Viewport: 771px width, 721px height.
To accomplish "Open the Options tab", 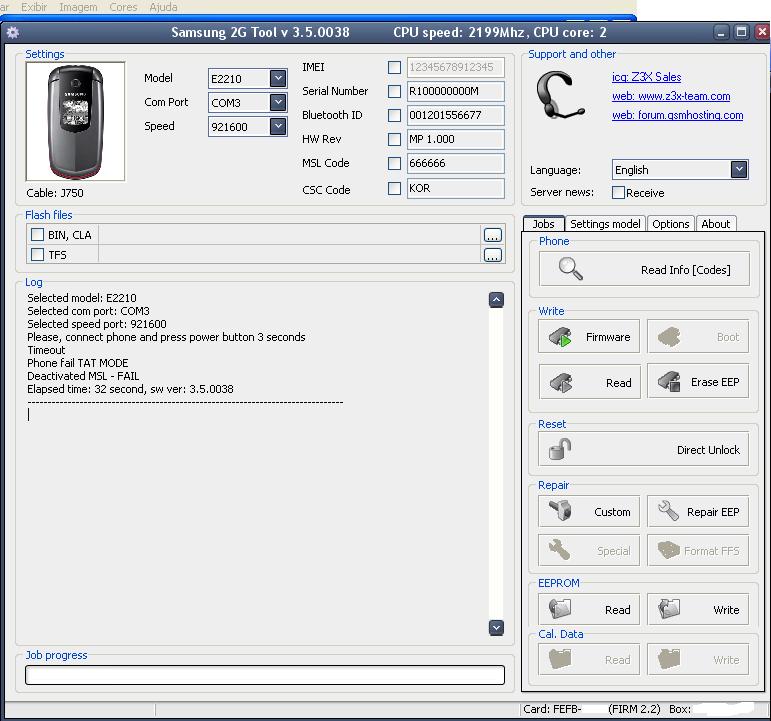I will pyautogui.click(x=671, y=224).
